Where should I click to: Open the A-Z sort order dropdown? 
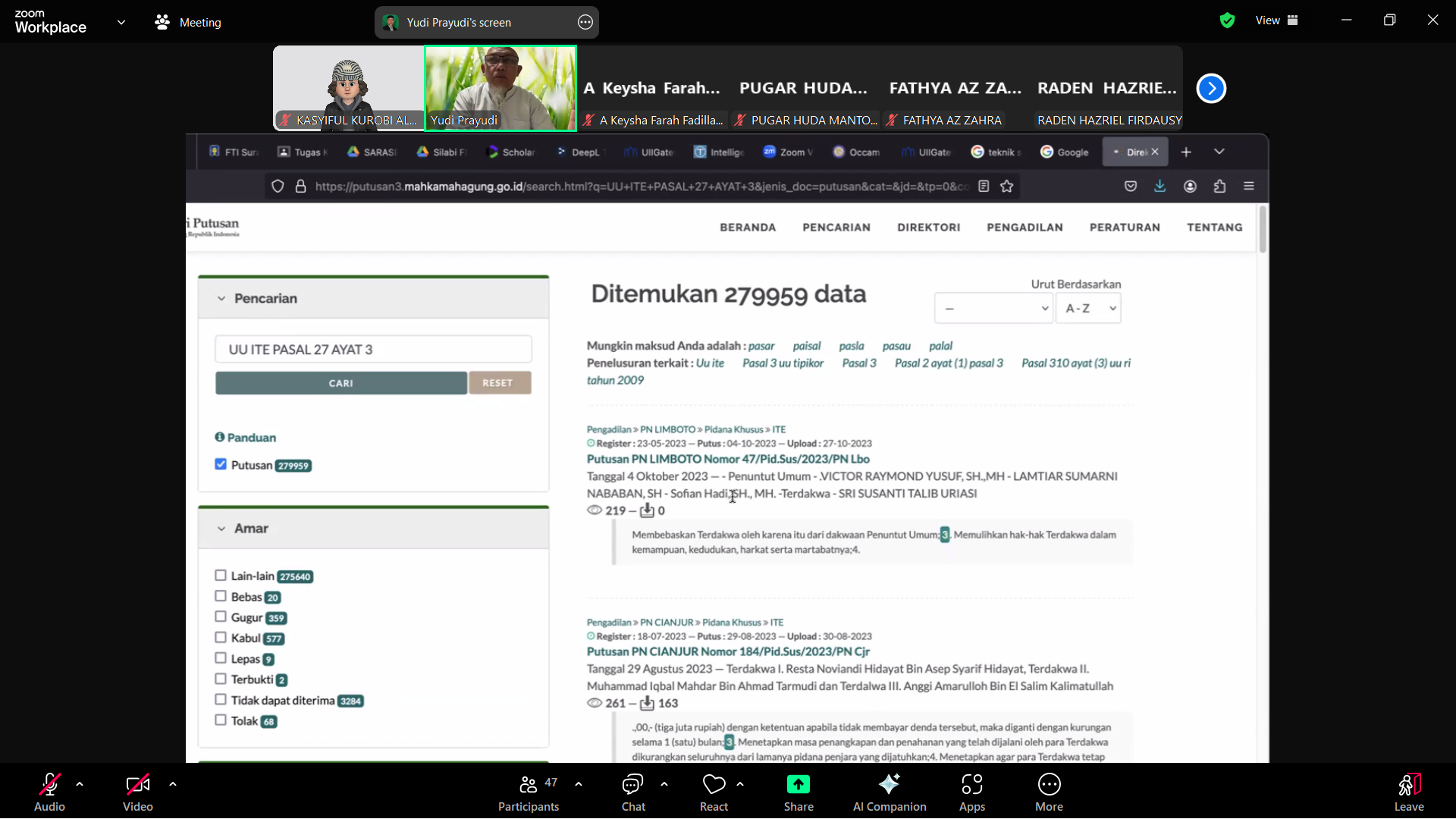[x=1088, y=309]
